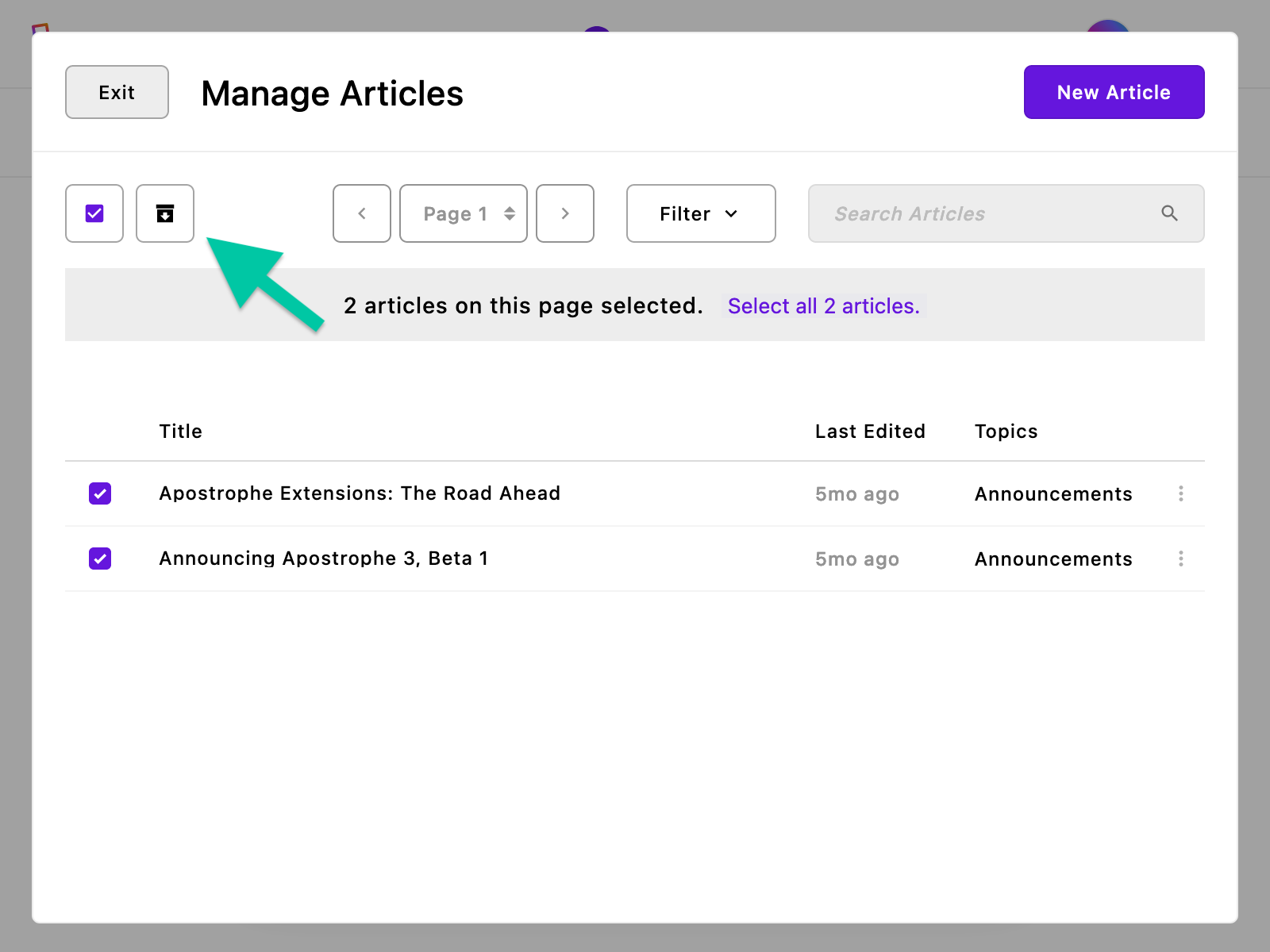Click the archive selected articles icon

[x=164, y=213]
